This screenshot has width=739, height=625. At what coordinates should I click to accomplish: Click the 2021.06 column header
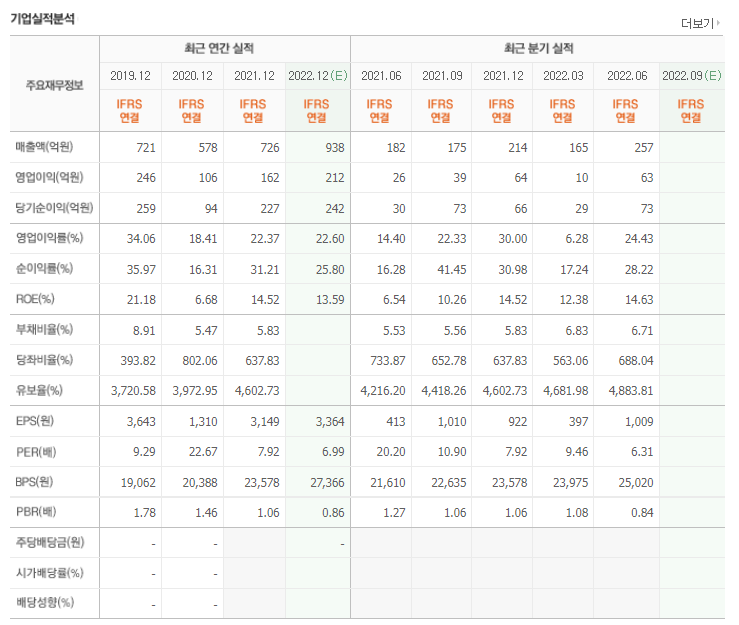coord(381,76)
